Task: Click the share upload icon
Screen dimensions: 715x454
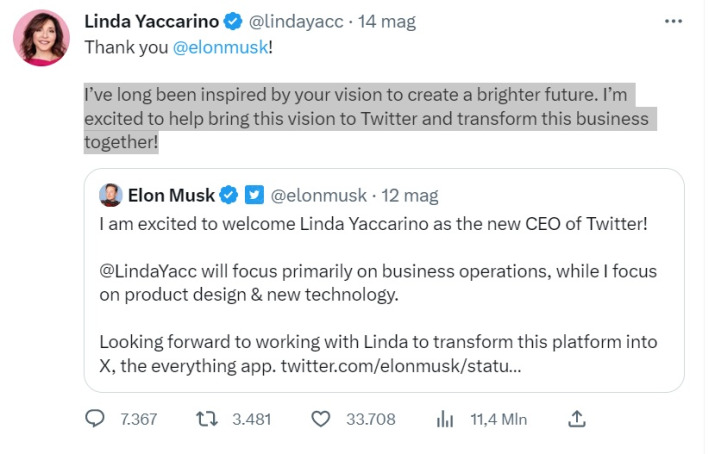Action: [x=577, y=419]
